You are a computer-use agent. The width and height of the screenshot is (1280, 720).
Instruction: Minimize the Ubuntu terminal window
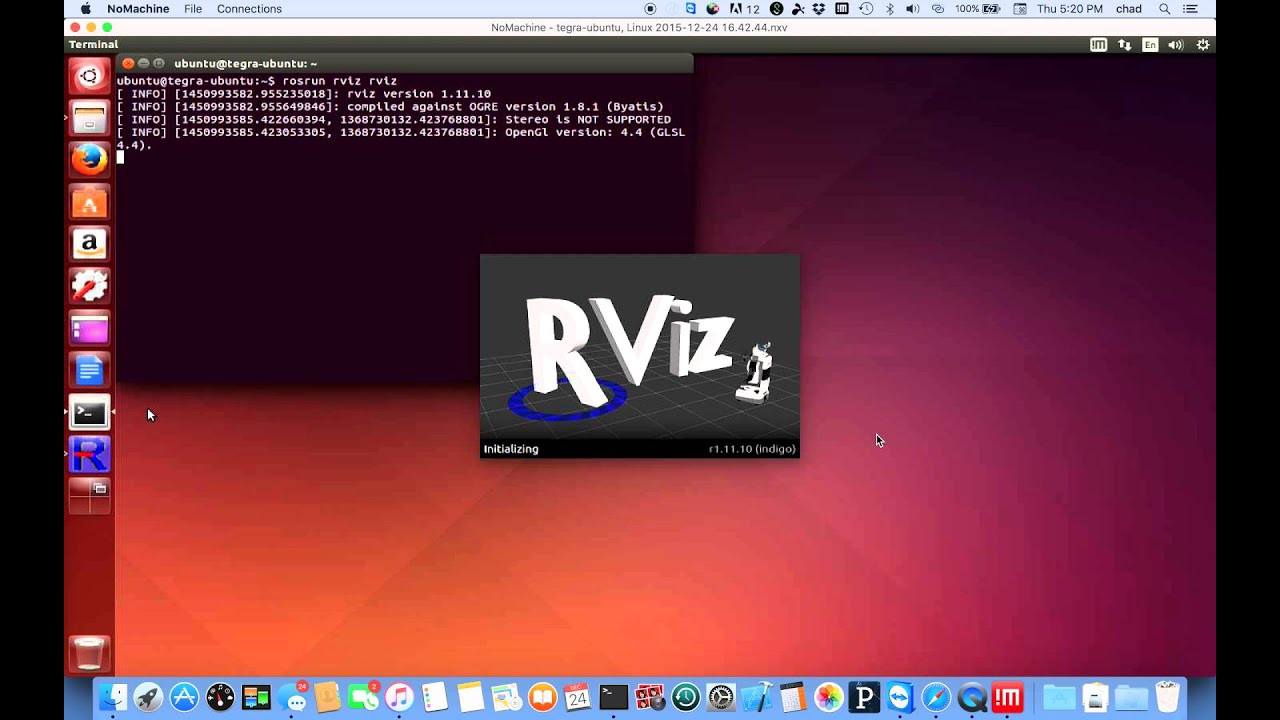pos(143,63)
